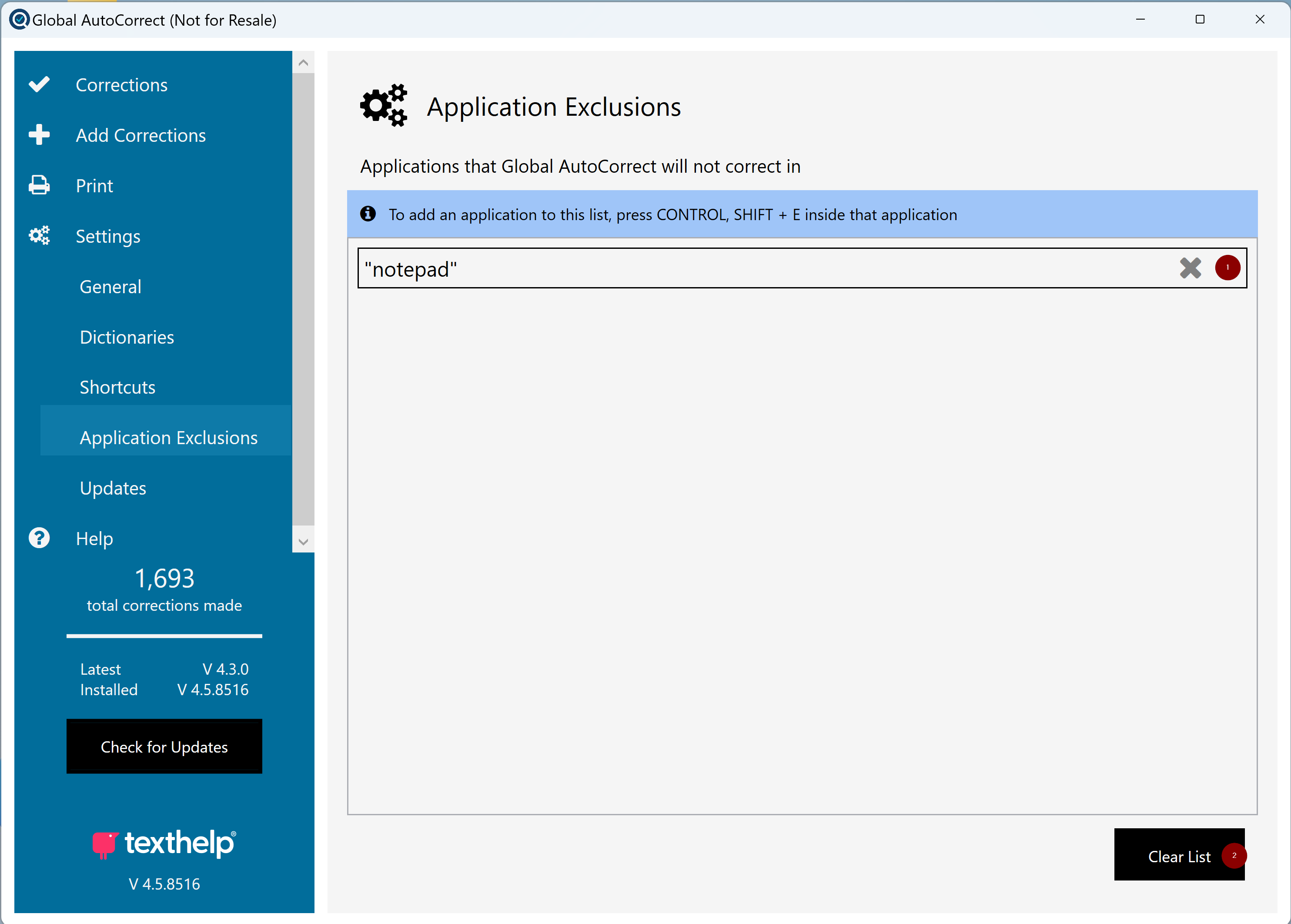Click the Help question mark icon
Image resolution: width=1291 pixels, height=924 pixels.
tap(39, 538)
